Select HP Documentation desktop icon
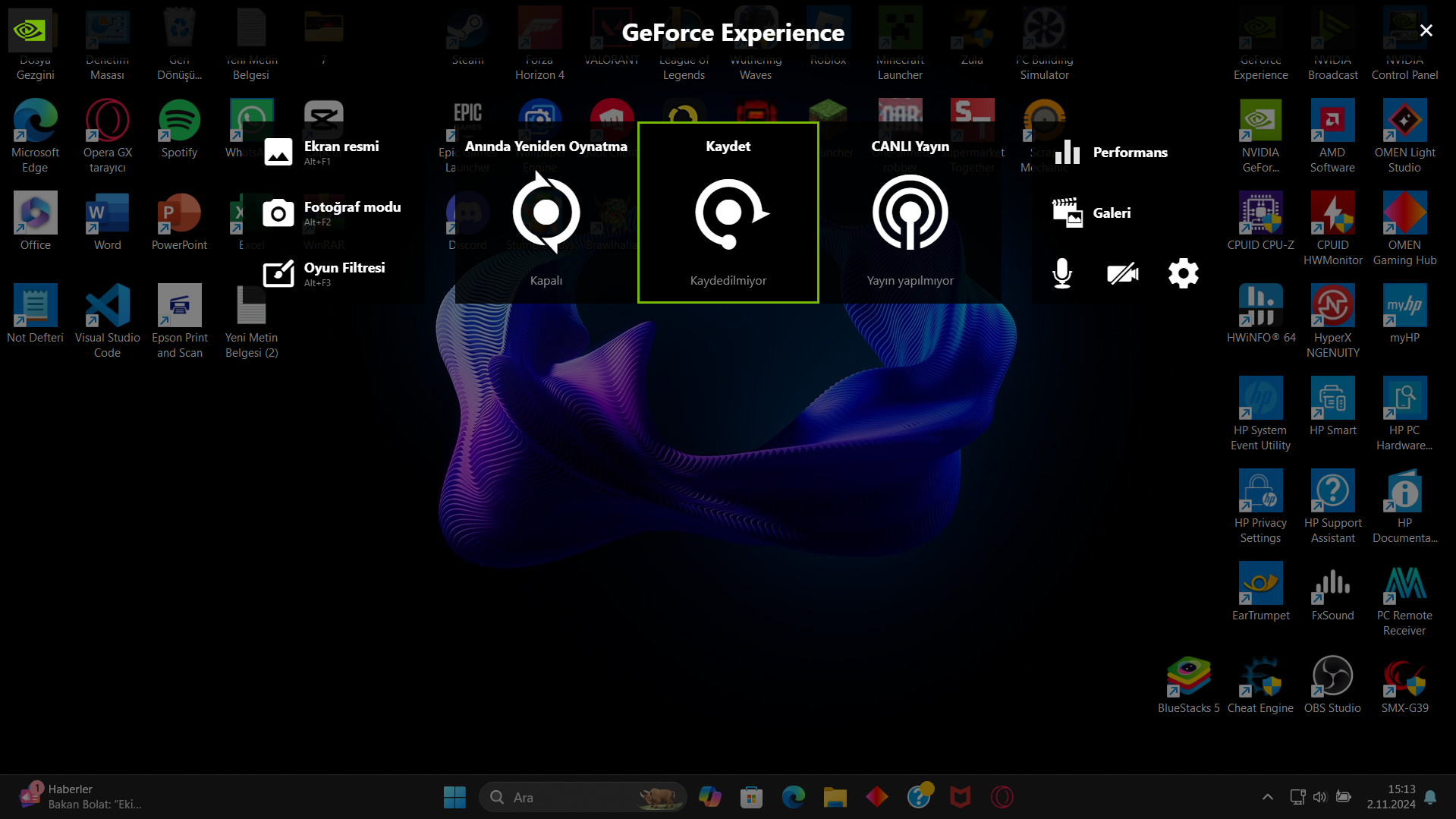Viewport: 1456px width, 819px height. pos(1405,506)
